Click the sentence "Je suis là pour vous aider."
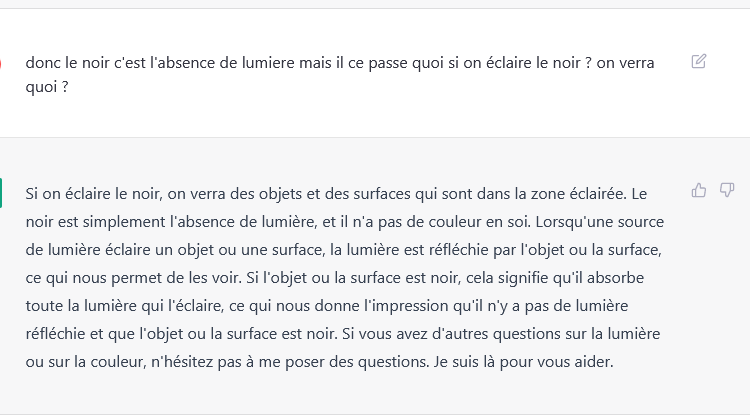The width and height of the screenshot is (750, 418). click(x=523, y=362)
